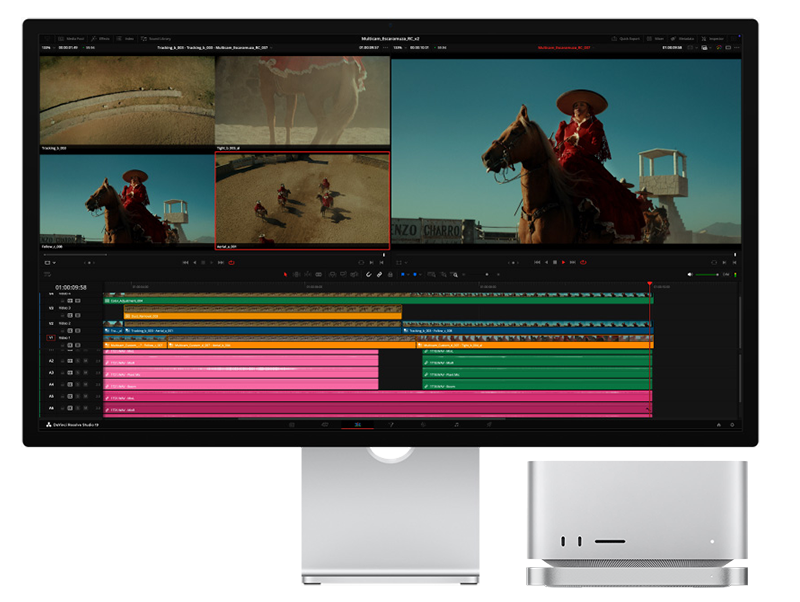Go to the home project manager icon
Image resolution: width=800 pixels, height=602 pixels.
[717, 425]
